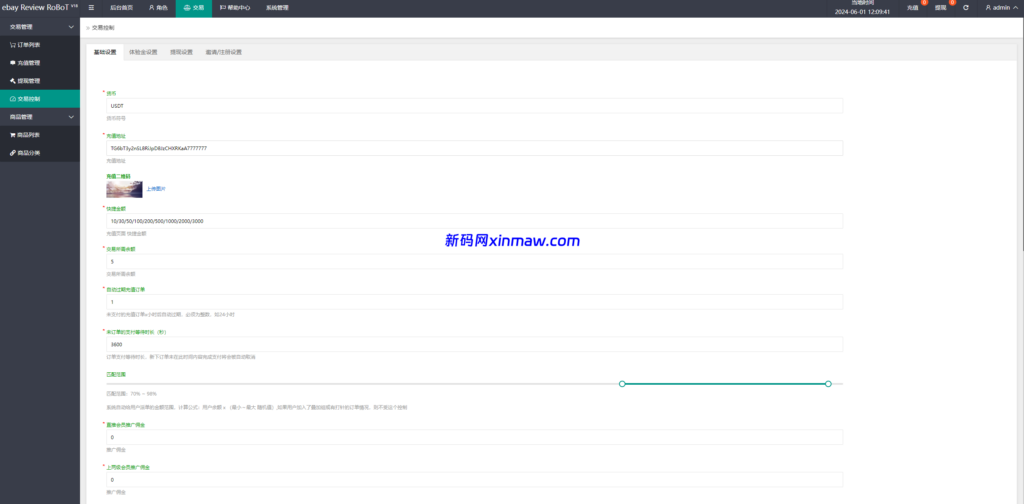
Task: Collapse the 交易管理 sidebar group
Action: pos(40,27)
